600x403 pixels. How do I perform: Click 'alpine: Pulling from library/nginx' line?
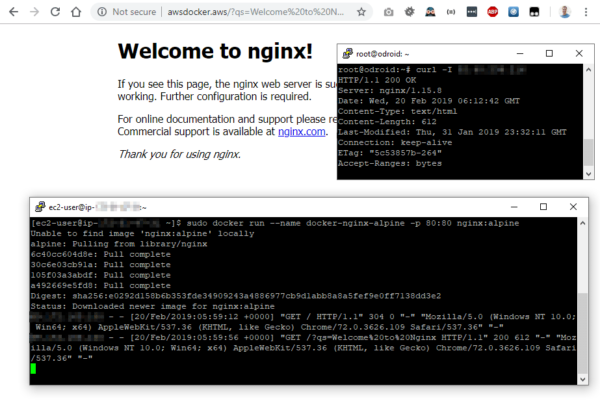[119, 244]
